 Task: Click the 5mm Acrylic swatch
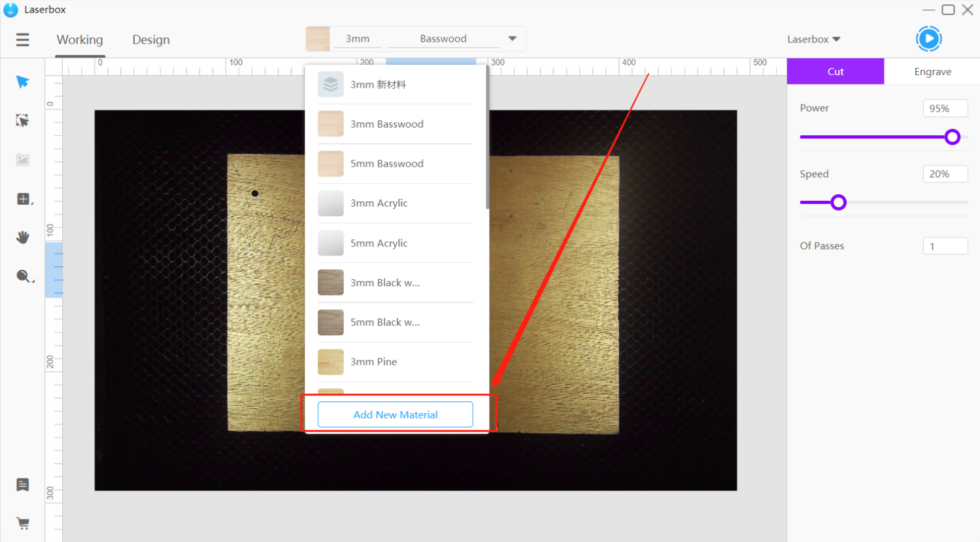pos(331,243)
